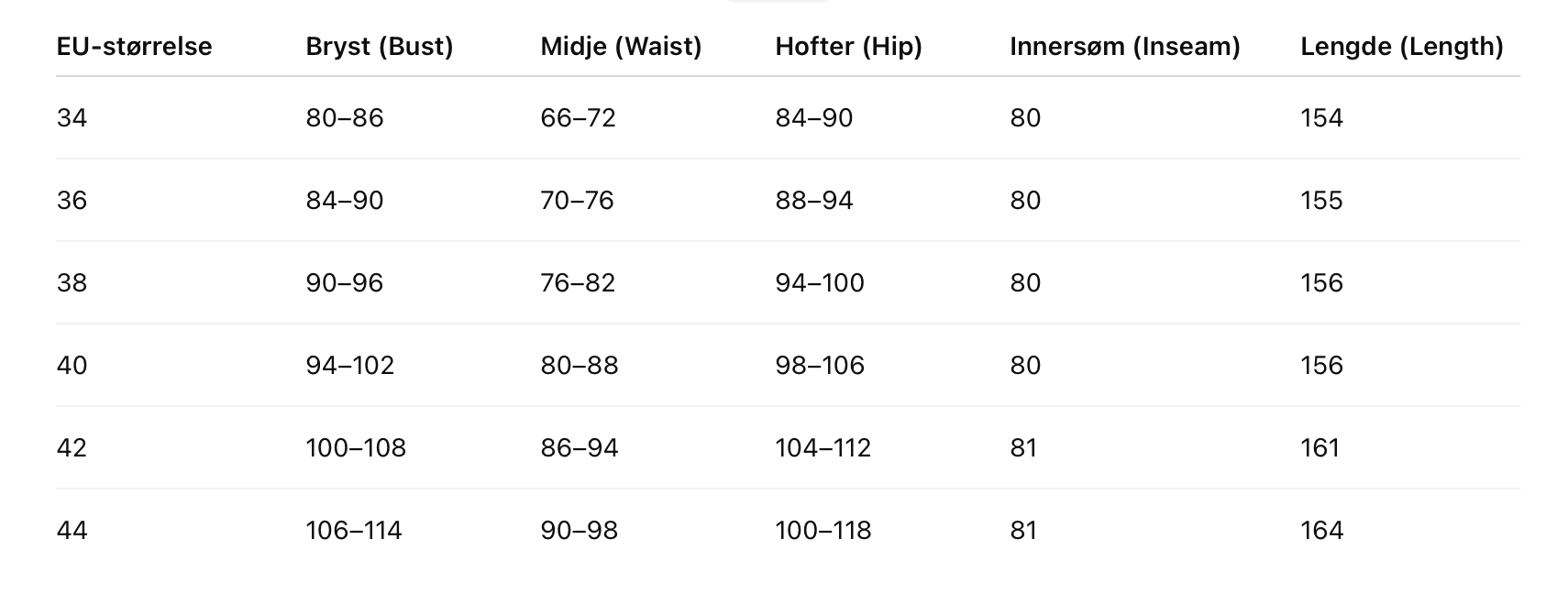Viewport: 1568px width, 616px height.
Task: Click bust value 80–86
Action: click(x=345, y=118)
